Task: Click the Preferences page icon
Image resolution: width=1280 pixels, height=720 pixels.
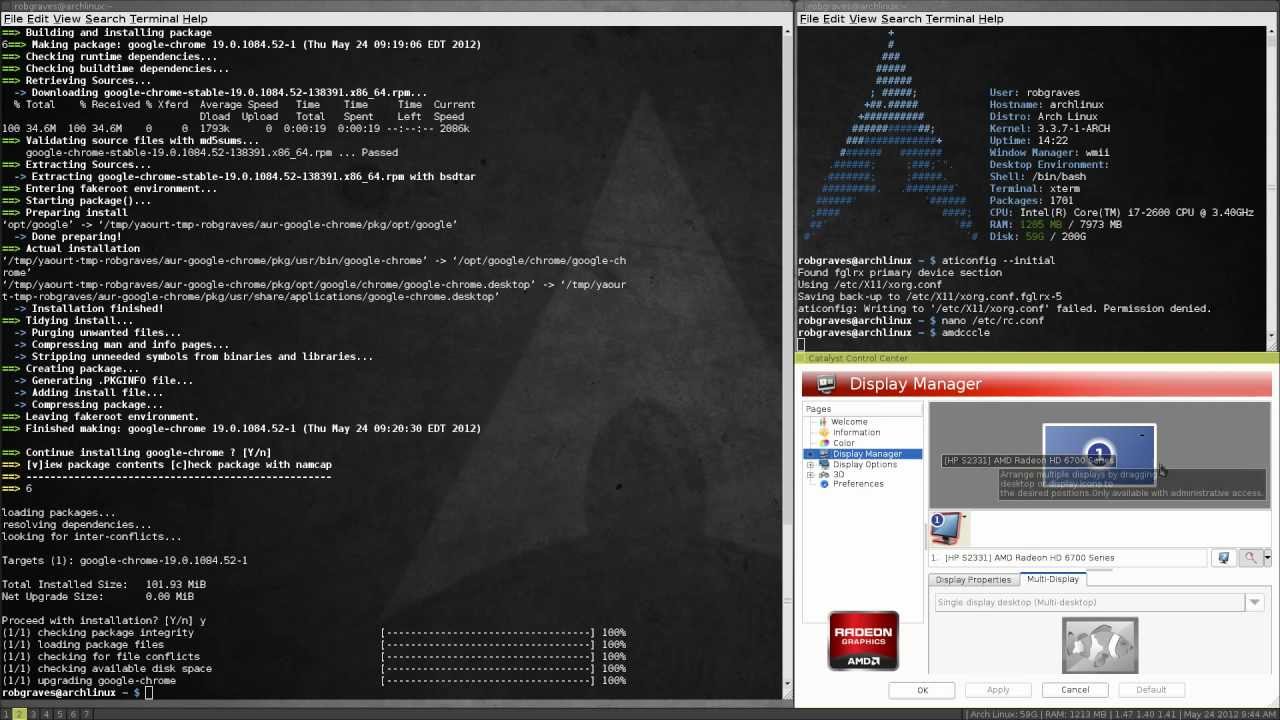Action: (824, 484)
